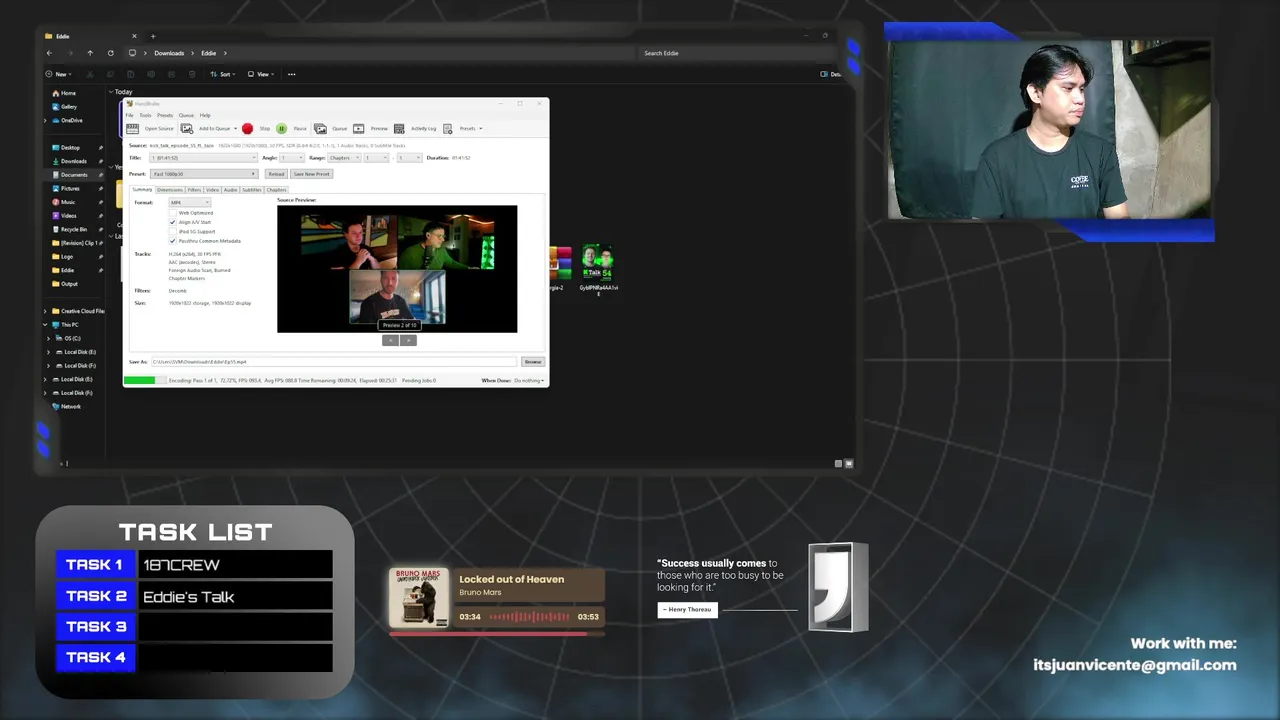The height and width of the screenshot is (720, 1280).
Task: Enable the Web Optimized checkbox
Action: coord(173,213)
